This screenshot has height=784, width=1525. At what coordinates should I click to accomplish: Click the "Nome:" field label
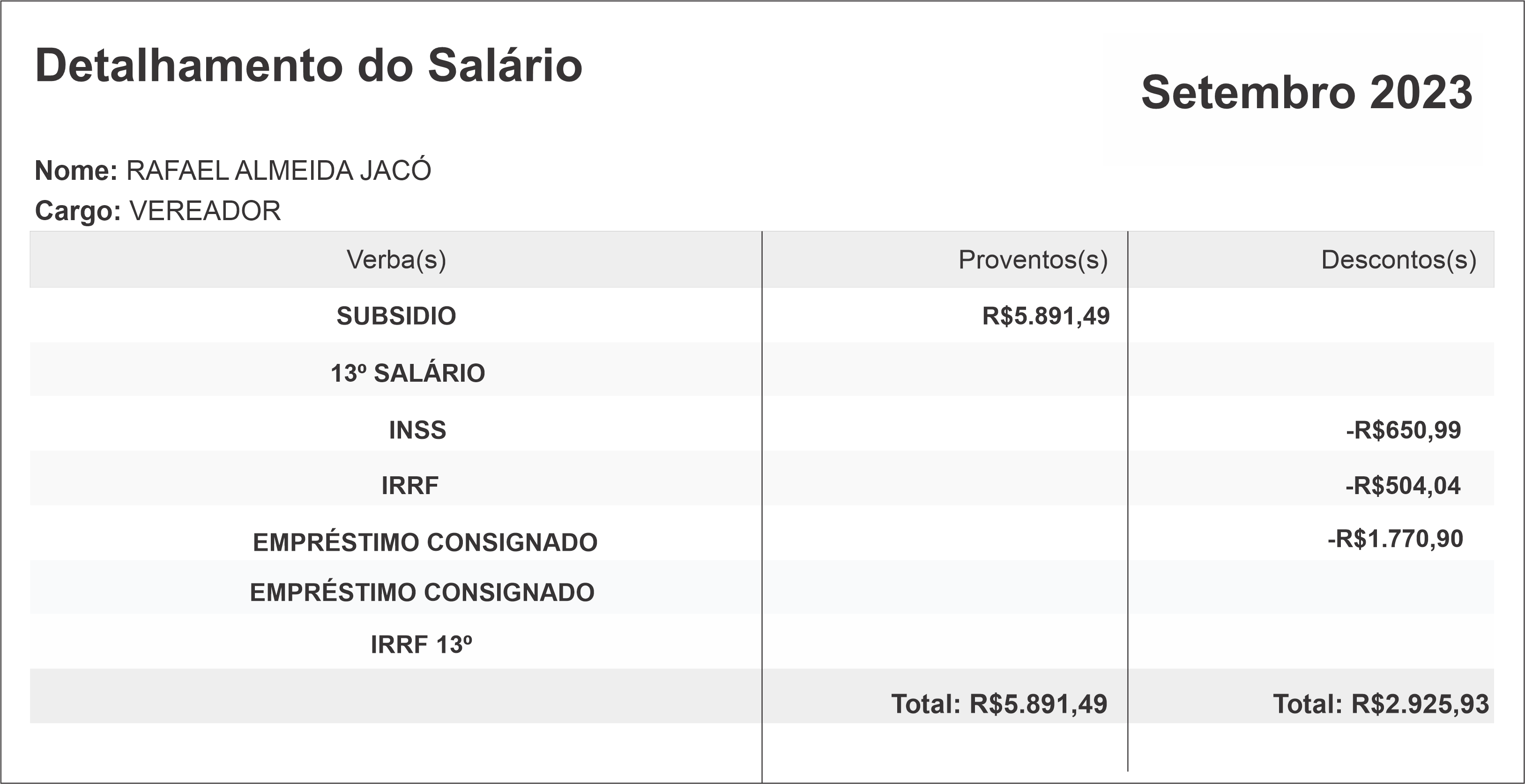[76, 171]
